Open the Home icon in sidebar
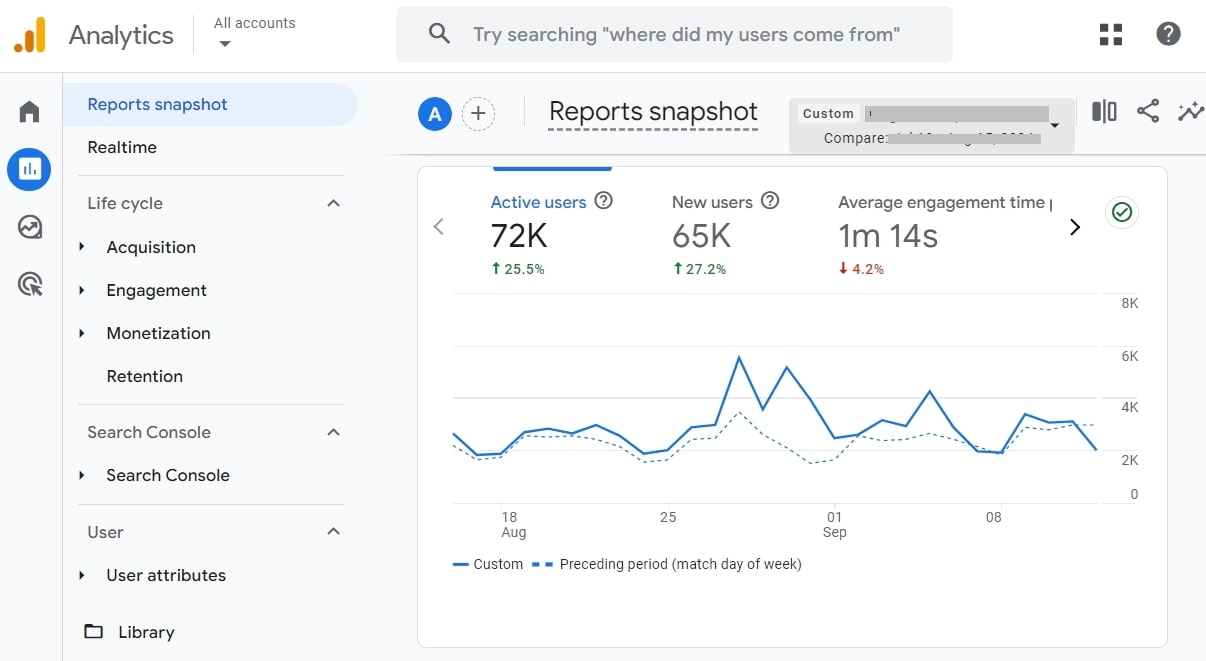The width and height of the screenshot is (1206, 661). [30, 111]
